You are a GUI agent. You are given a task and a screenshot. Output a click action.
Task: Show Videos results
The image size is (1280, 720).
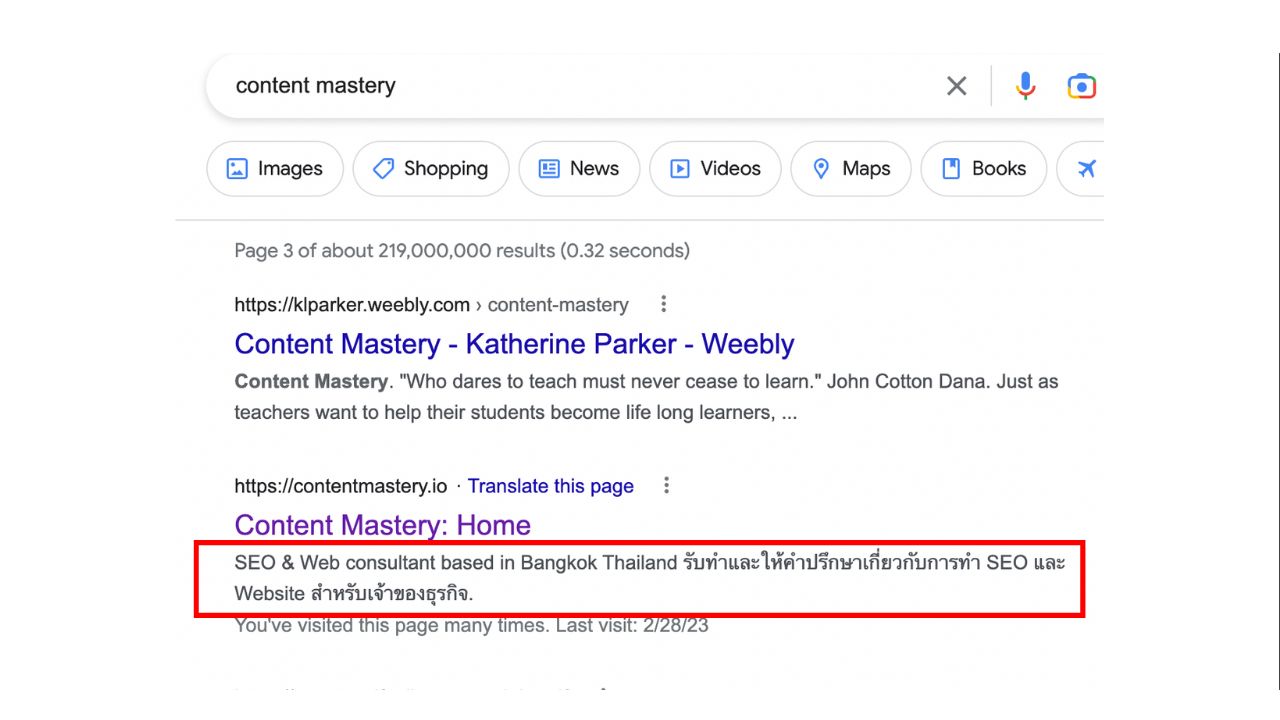(715, 169)
